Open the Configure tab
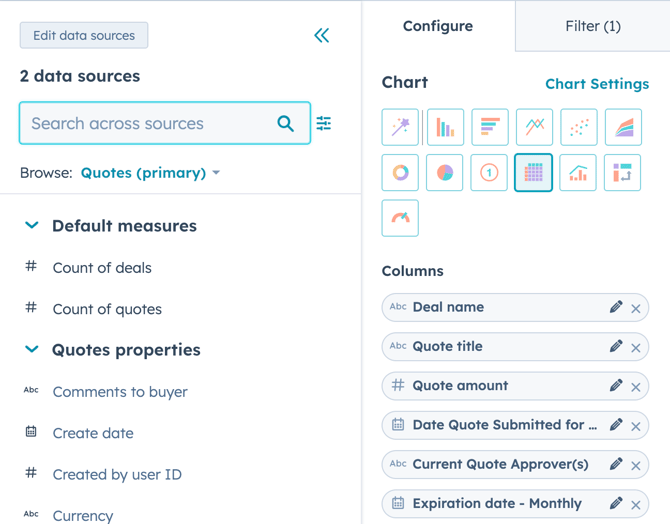Image resolution: width=670 pixels, height=524 pixels. point(438,26)
